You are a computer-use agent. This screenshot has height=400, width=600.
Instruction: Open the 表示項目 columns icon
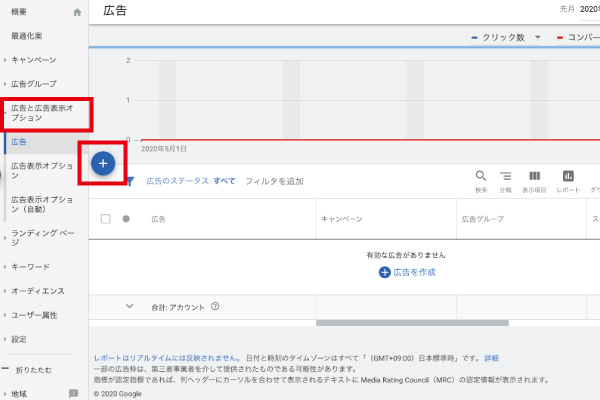pos(534,176)
